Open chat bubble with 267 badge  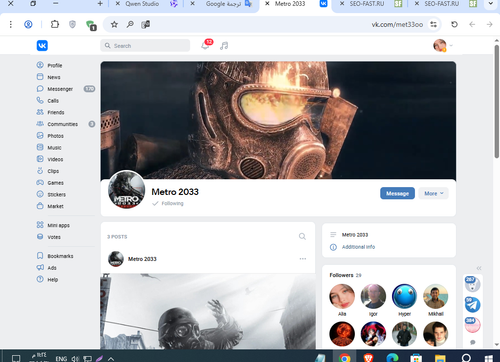point(472,284)
